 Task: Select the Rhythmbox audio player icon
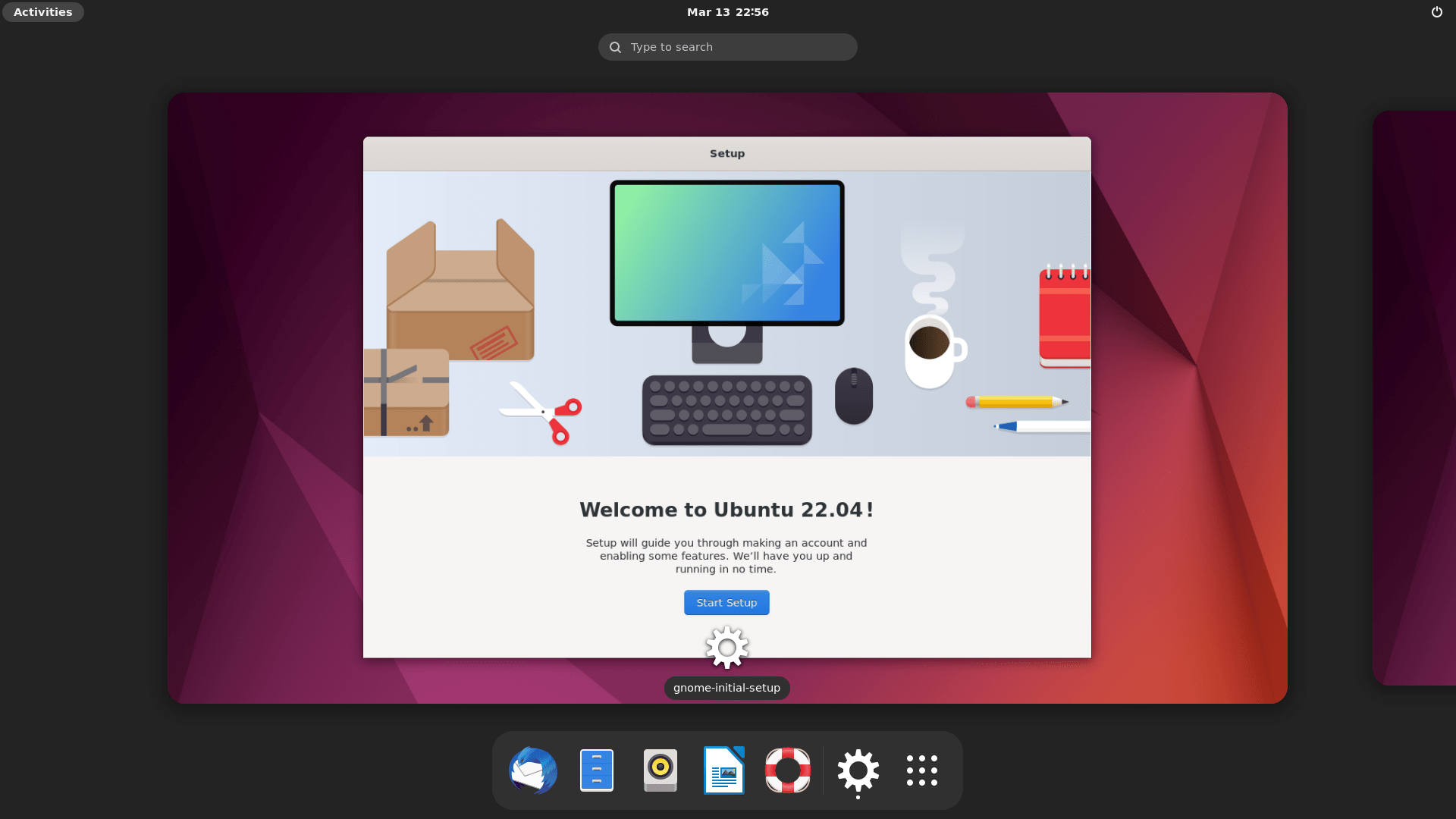tap(660, 770)
